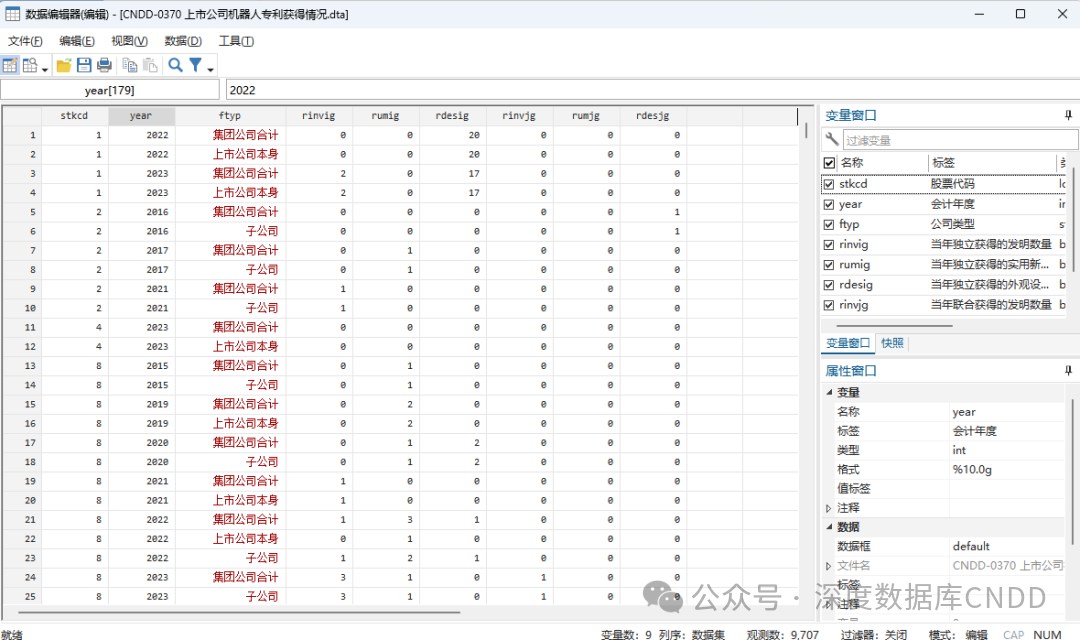Screen dimensions: 1080x640
Task: Filter observations with the funnel icon
Action: [196, 65]
